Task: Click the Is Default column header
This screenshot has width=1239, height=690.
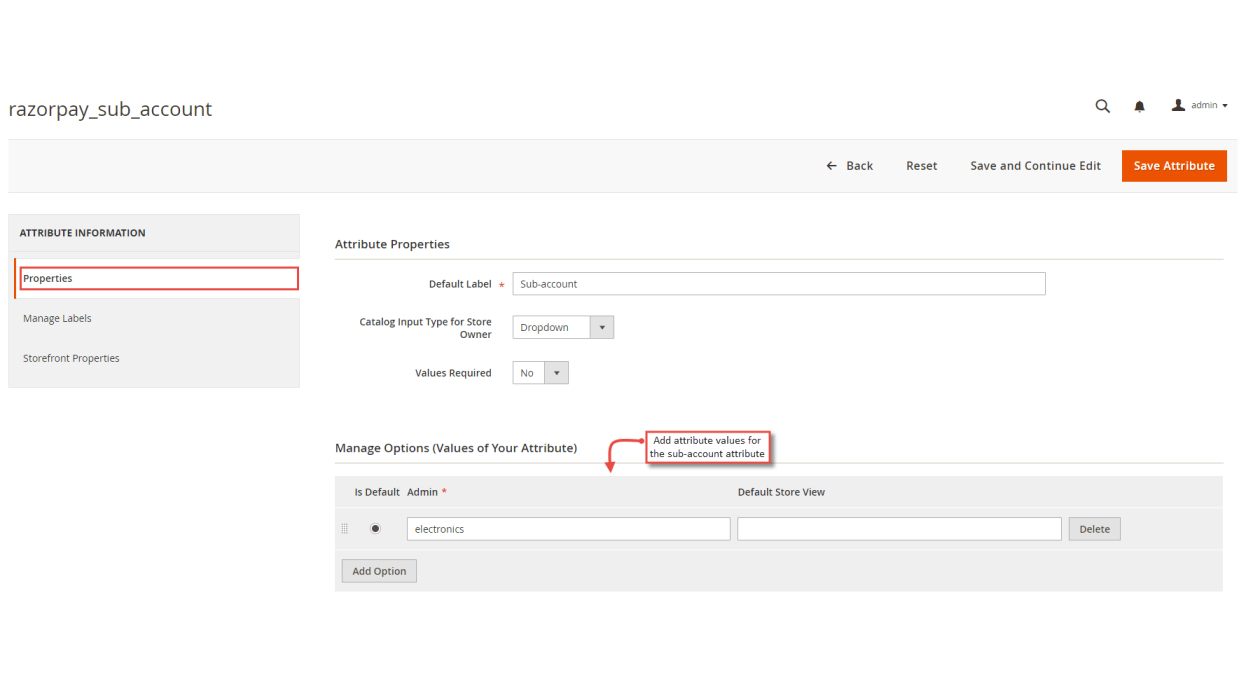Action: [377, 492]
